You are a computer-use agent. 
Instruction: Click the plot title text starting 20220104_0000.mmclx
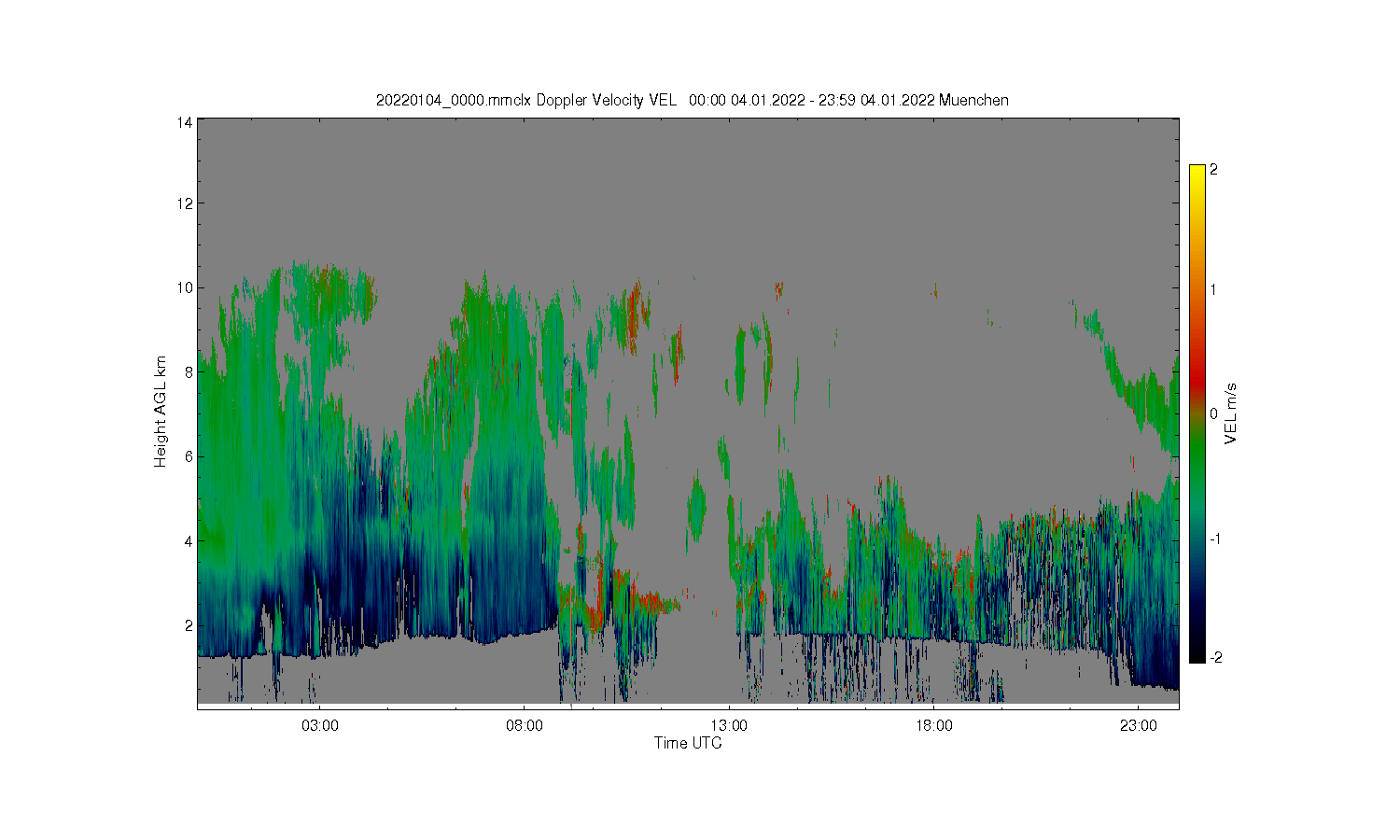[692, 100]
